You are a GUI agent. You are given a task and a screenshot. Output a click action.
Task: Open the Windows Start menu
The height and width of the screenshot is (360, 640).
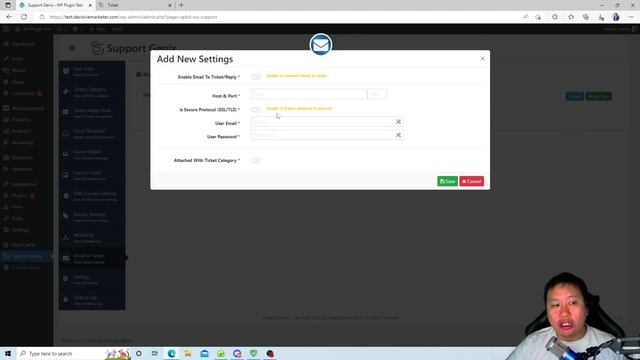pos(8,353)
